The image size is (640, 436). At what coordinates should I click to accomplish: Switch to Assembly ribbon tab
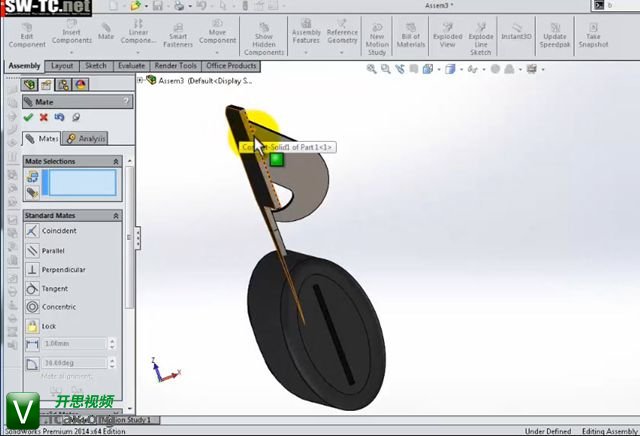(x=24, y=66)
